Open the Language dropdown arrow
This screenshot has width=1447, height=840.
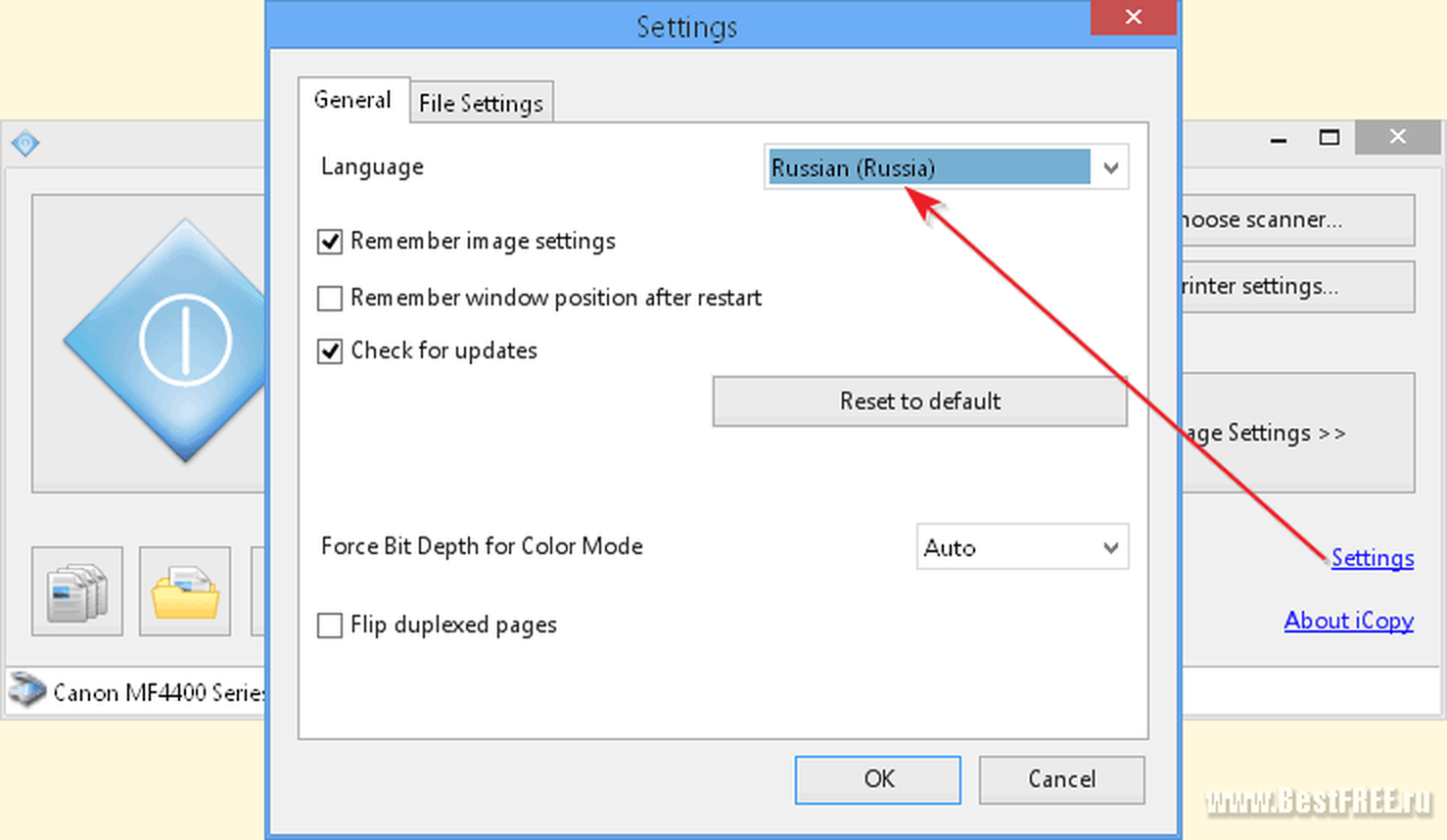pos(1110,167)
